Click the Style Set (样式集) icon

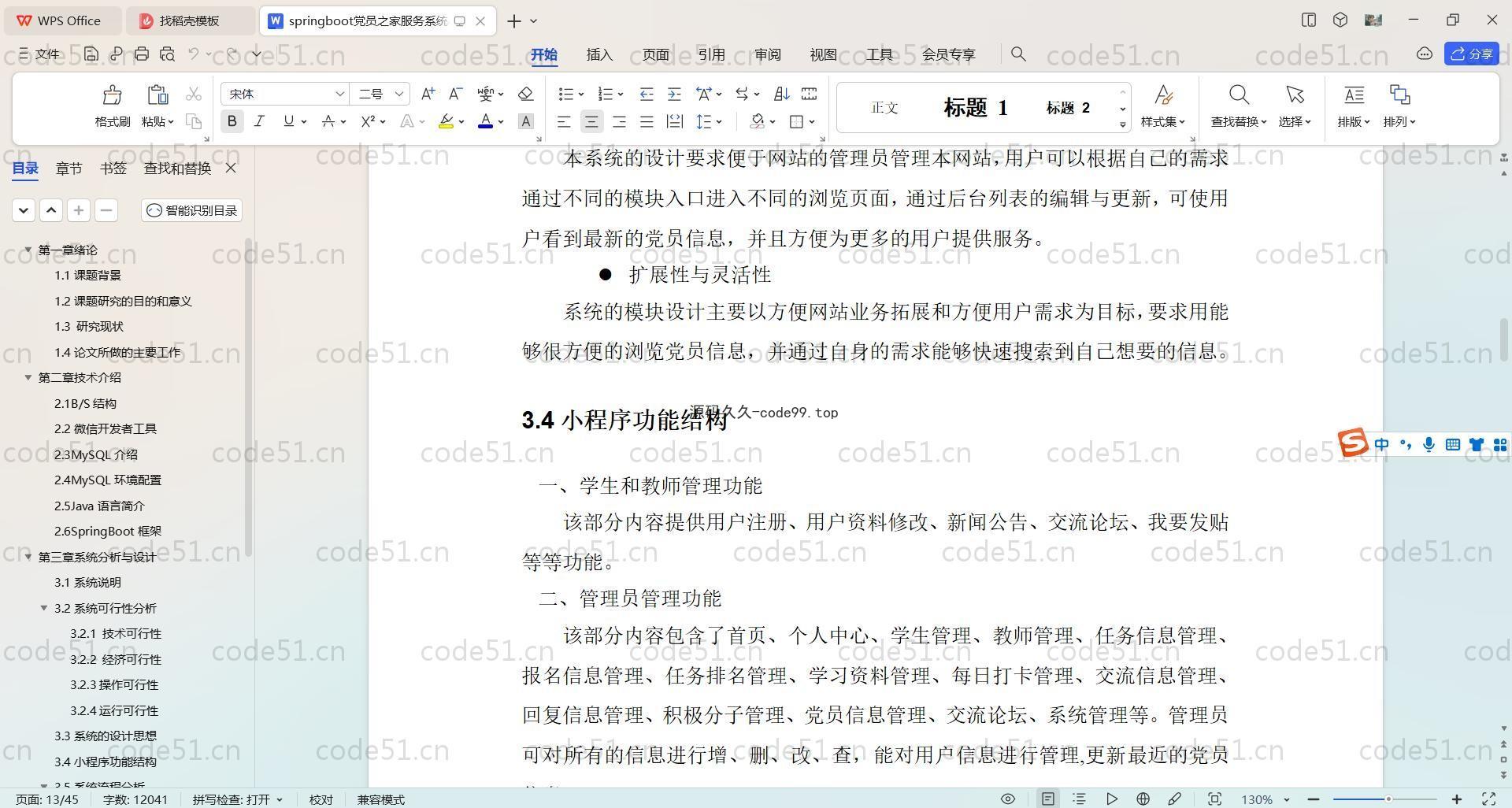tap(1163, 95)
